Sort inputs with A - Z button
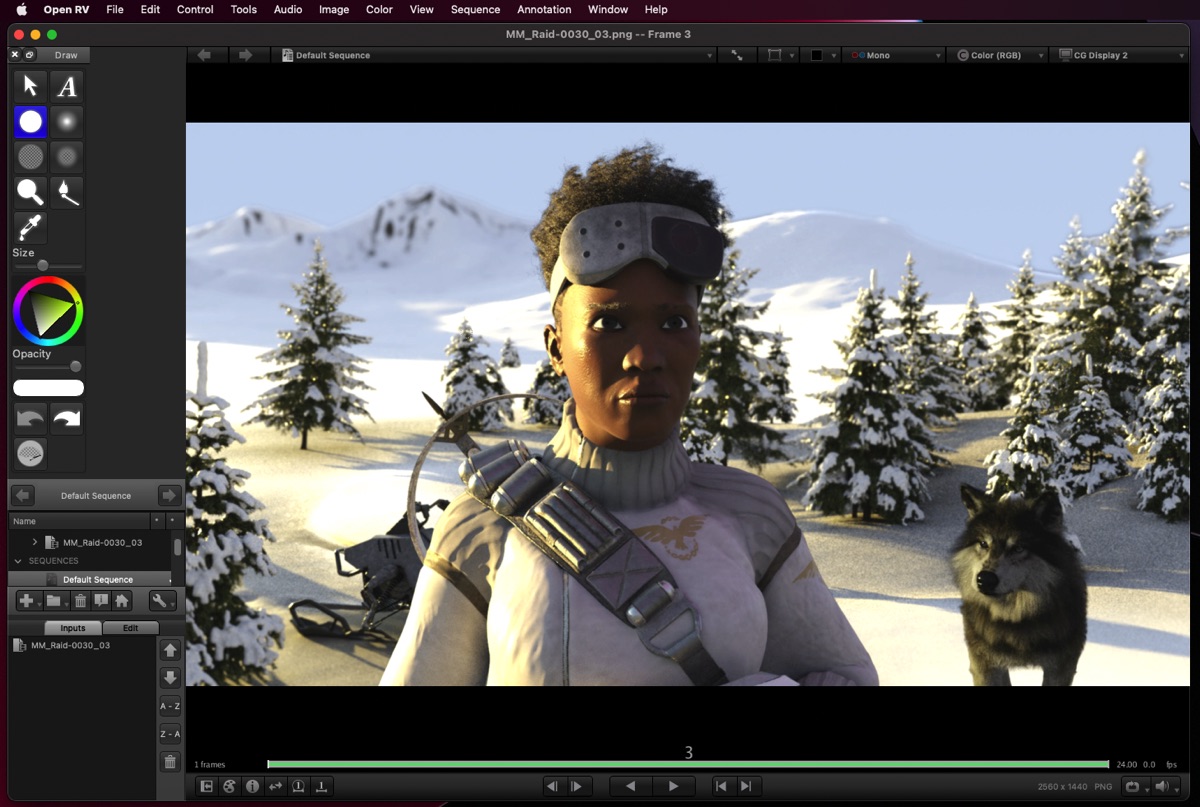Image resolution: width=1200 pixels, height=807 pixels. [170, 706]
